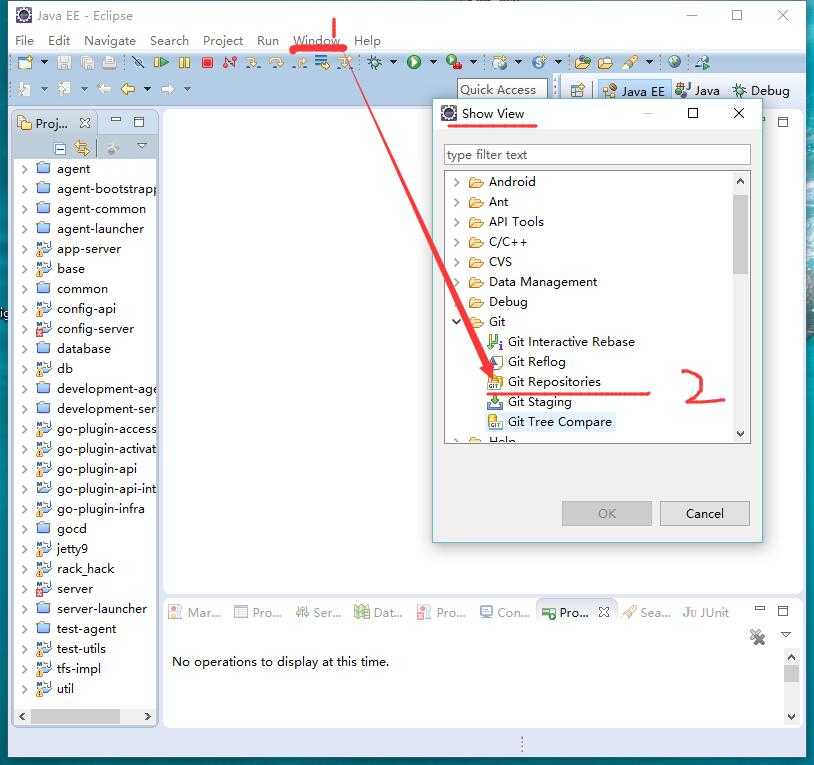Expand the API Tools folder
Viewport: 814px width, 765px height.
pyautogui.click(x=456, y=222)
